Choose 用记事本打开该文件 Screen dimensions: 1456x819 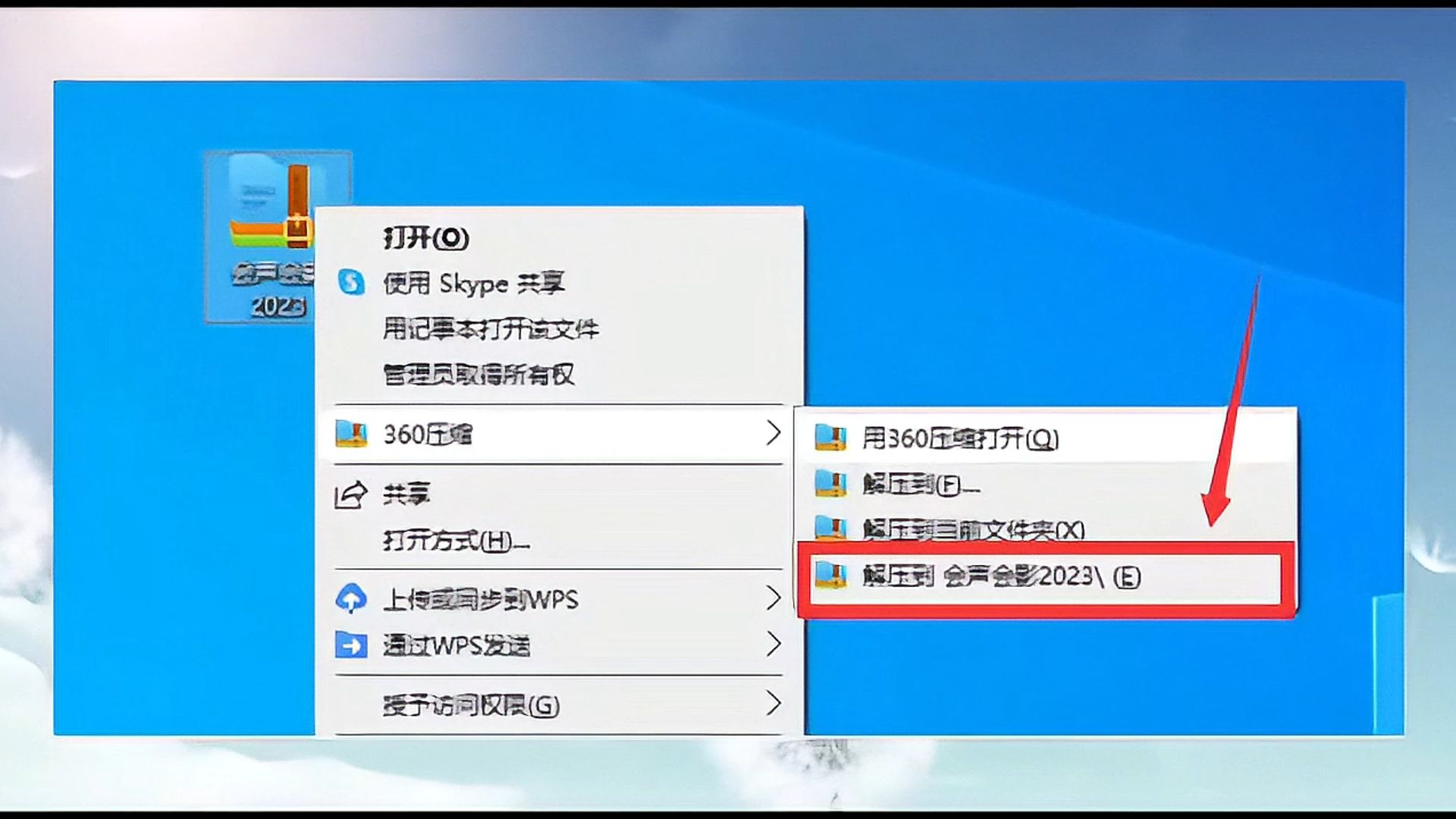click(x=560, y=328)
